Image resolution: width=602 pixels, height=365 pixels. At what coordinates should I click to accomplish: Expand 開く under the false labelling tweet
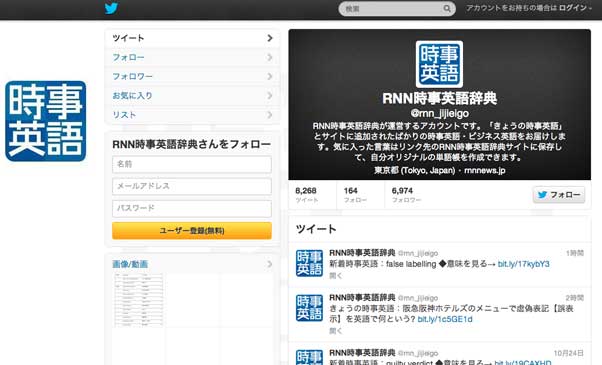tap(336, 276)
